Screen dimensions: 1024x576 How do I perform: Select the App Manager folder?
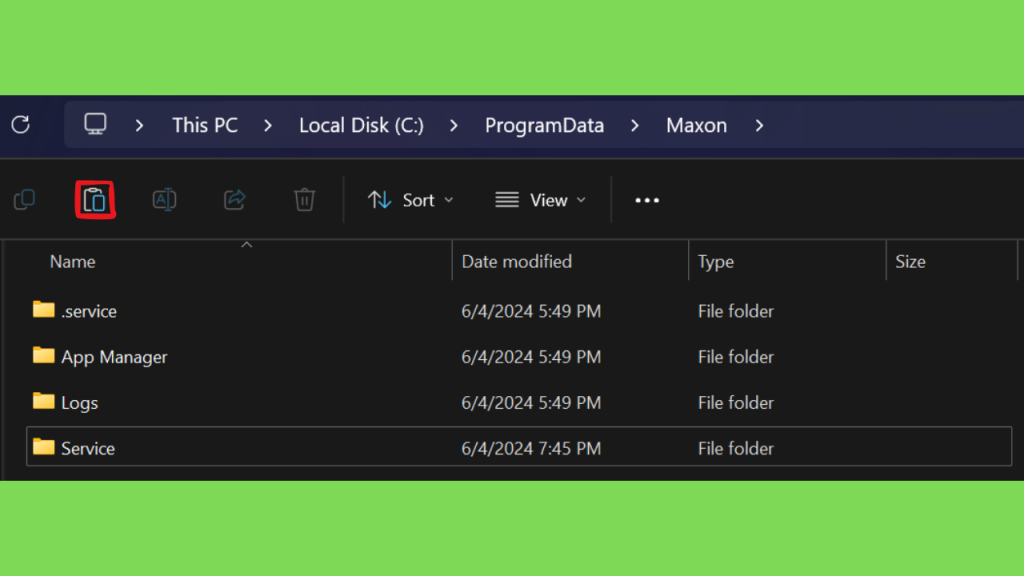113,357
